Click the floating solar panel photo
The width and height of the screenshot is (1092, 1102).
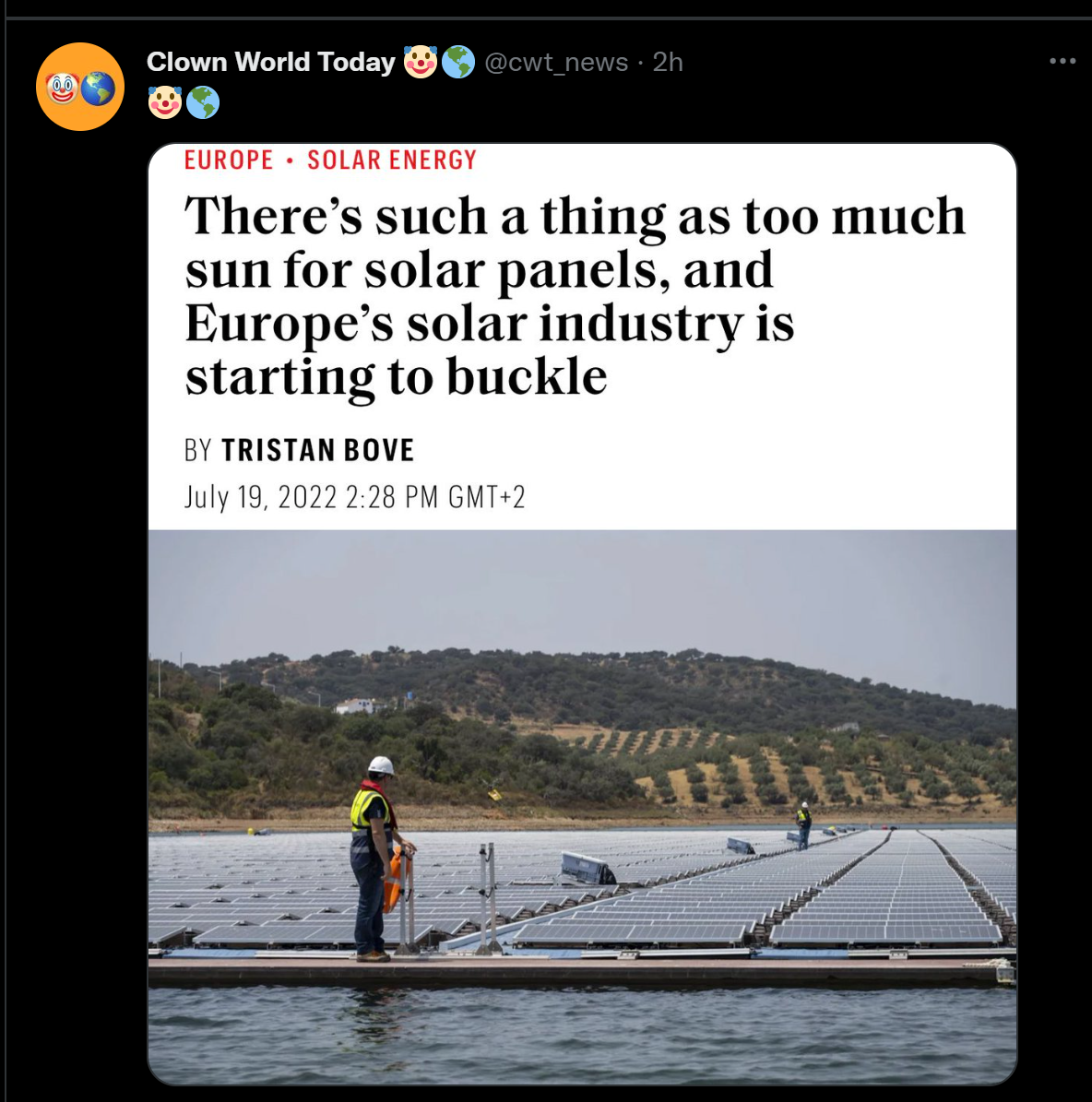click(x=583, y=808)
